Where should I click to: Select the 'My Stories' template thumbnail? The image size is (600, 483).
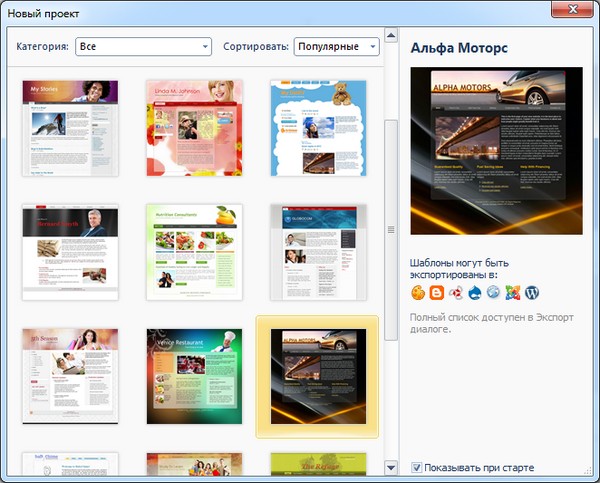point(70,128)
